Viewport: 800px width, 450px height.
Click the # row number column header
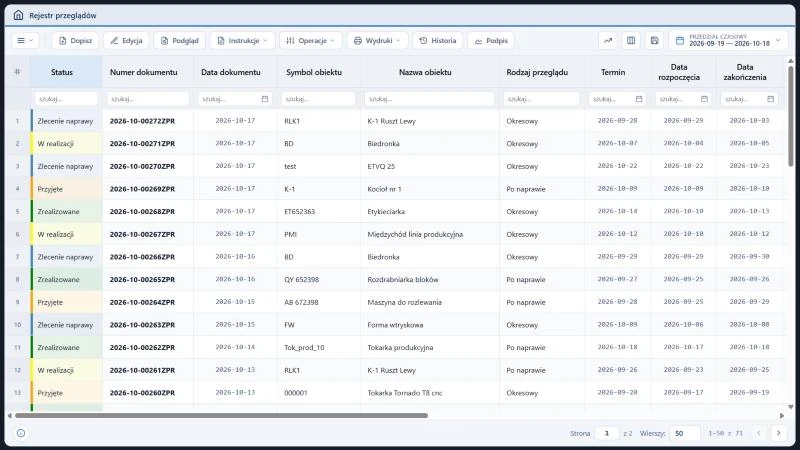coord(17,72)
